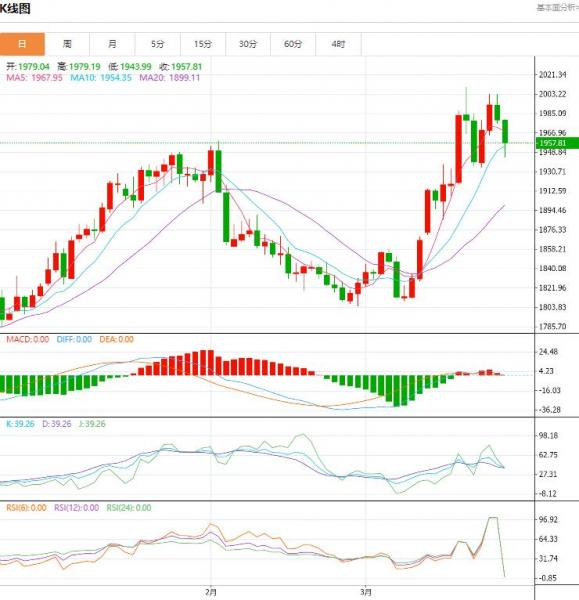Open the 基本面分析 link at top right
This screenshot has width=579, height=600.
point(558,7)
